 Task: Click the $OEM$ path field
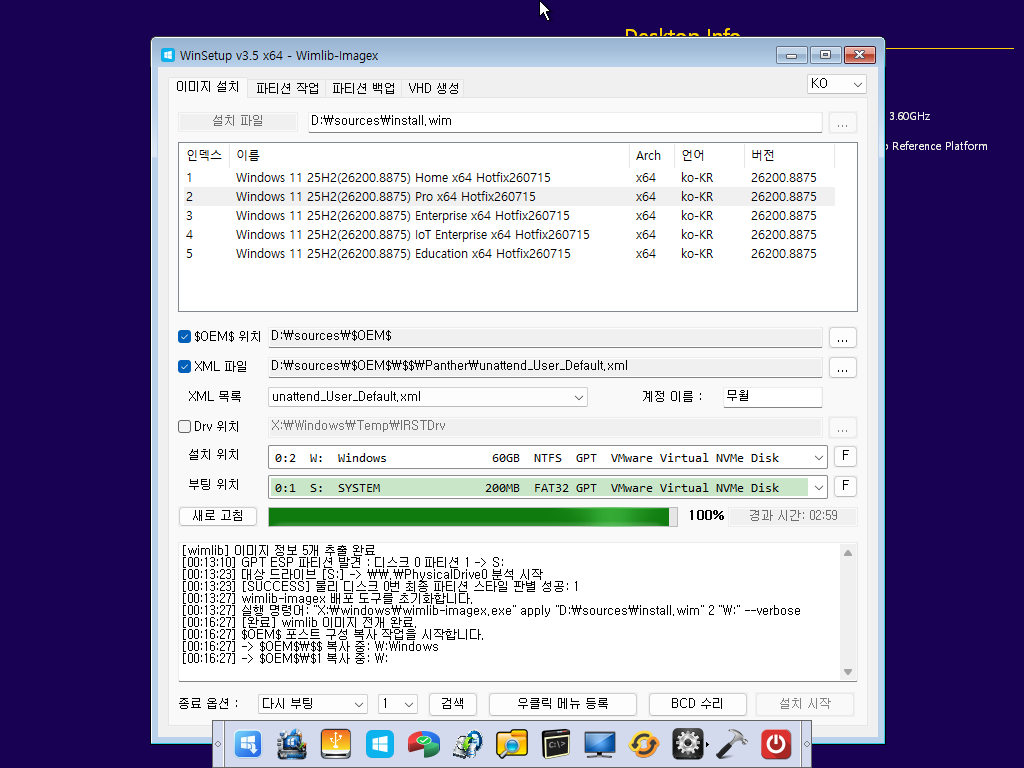pos(545,336)
